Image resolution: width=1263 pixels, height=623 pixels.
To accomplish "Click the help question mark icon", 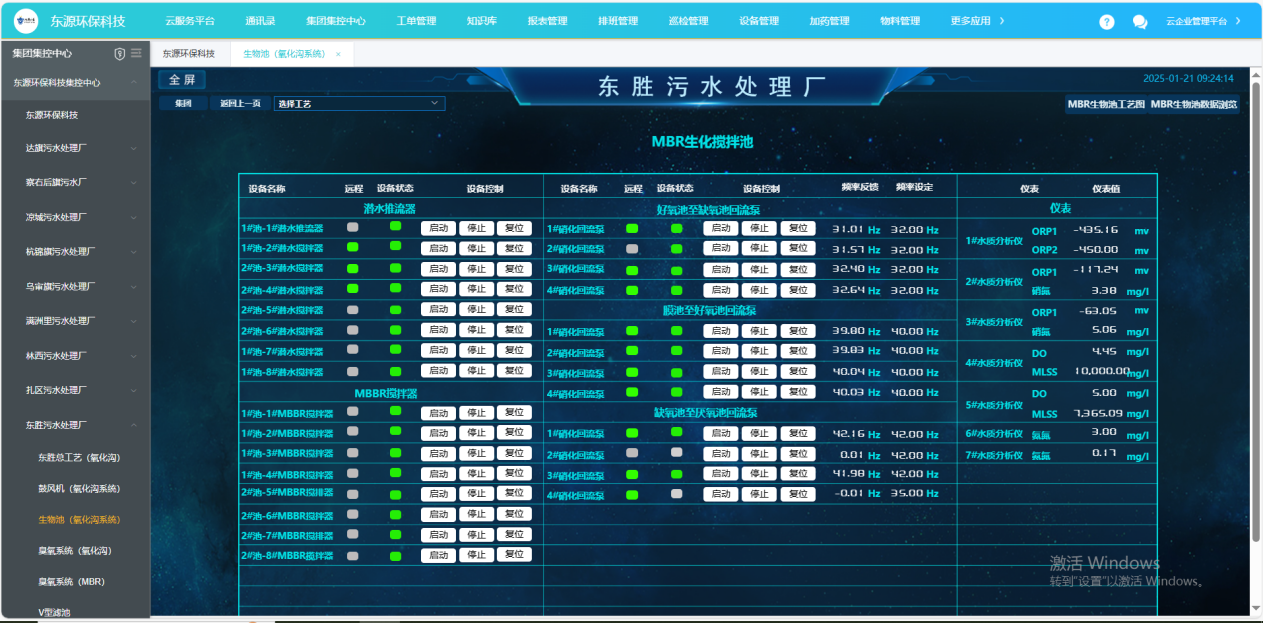I will click(1106, 21).
